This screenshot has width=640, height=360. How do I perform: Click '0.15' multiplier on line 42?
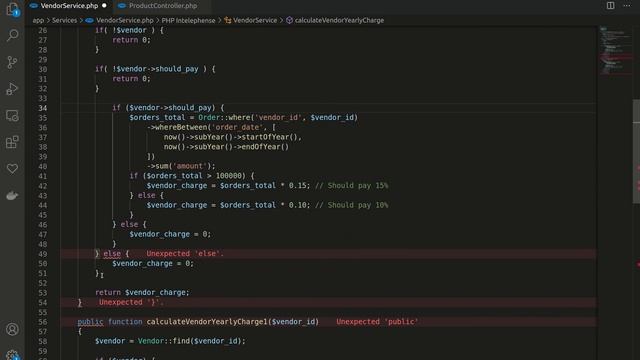(297, 186)
